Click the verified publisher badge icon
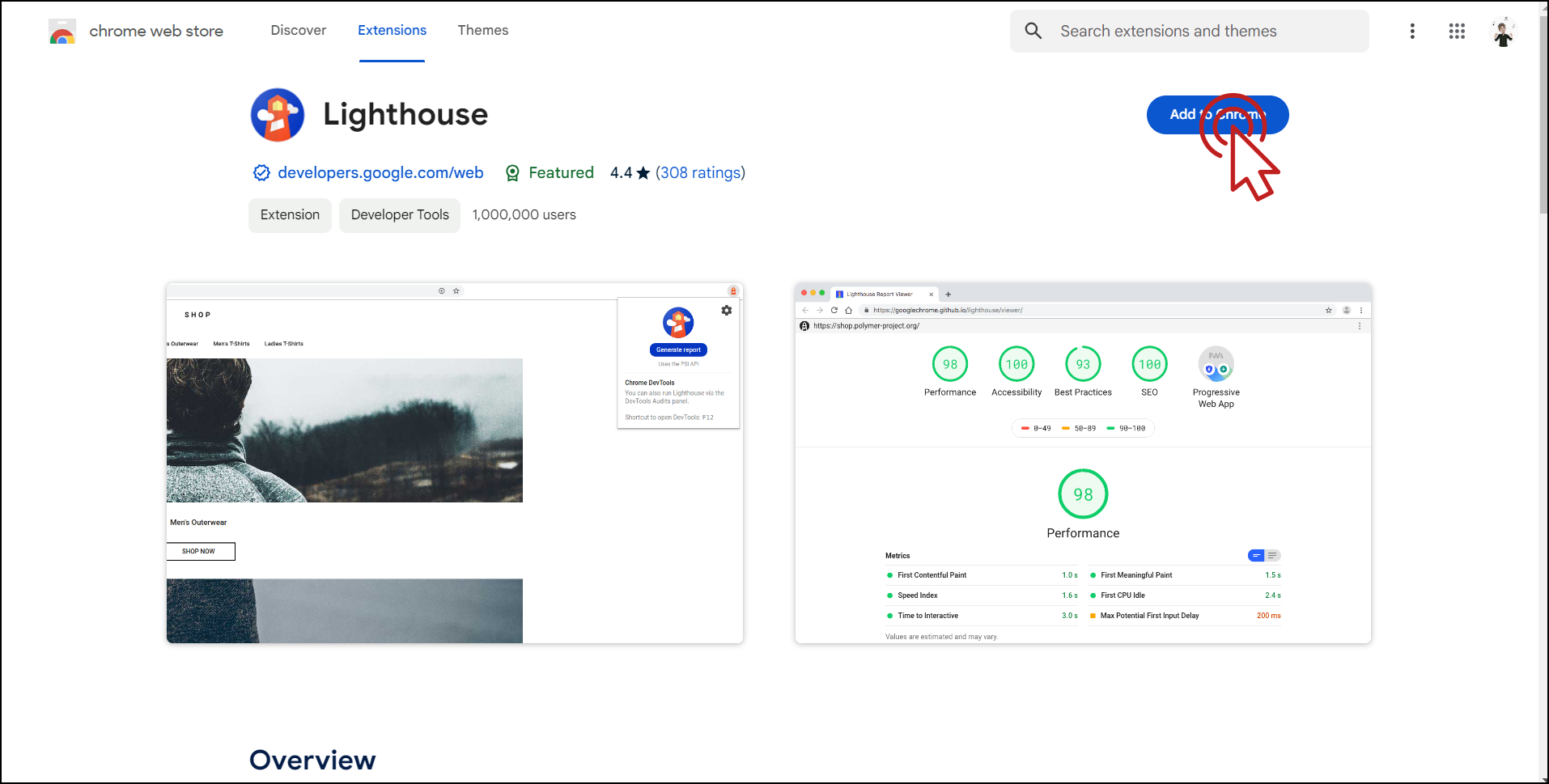The height and width of the screenshot is (784, 1549). (x=261, y=172)
